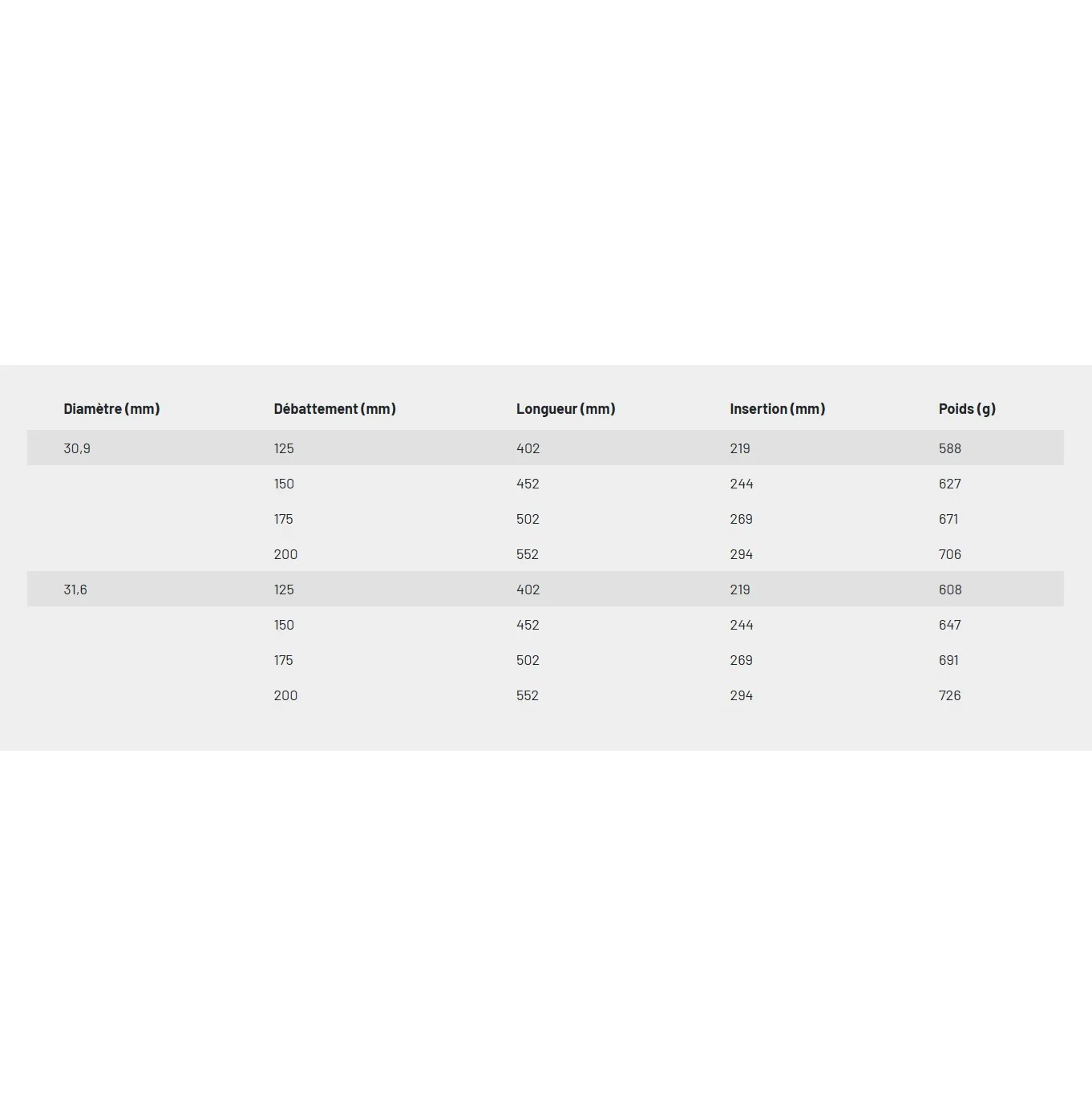Click the Diamètre (mm) column header

point(111,409)
